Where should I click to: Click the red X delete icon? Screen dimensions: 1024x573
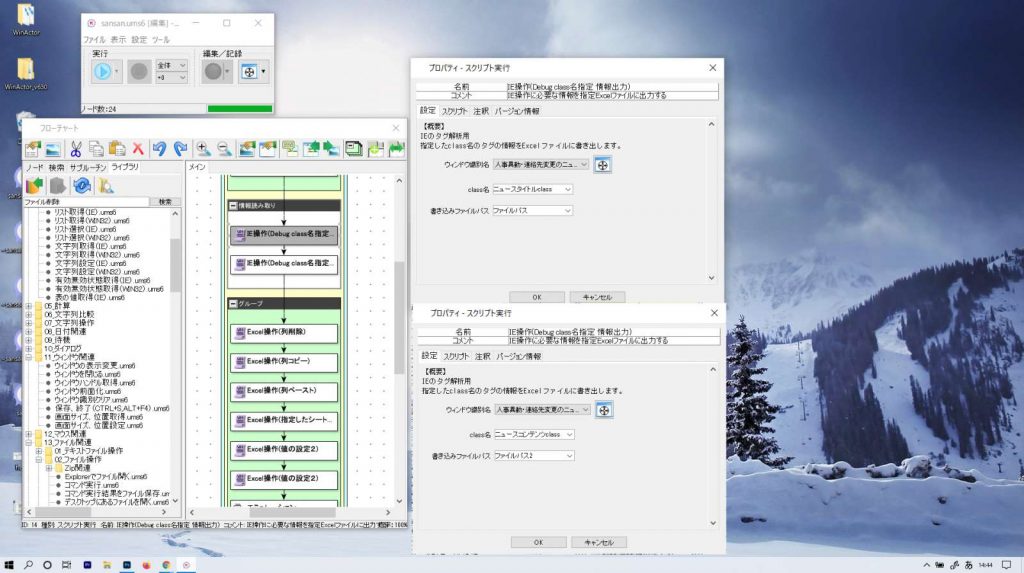pyautogui.click(x=138, y=148)
